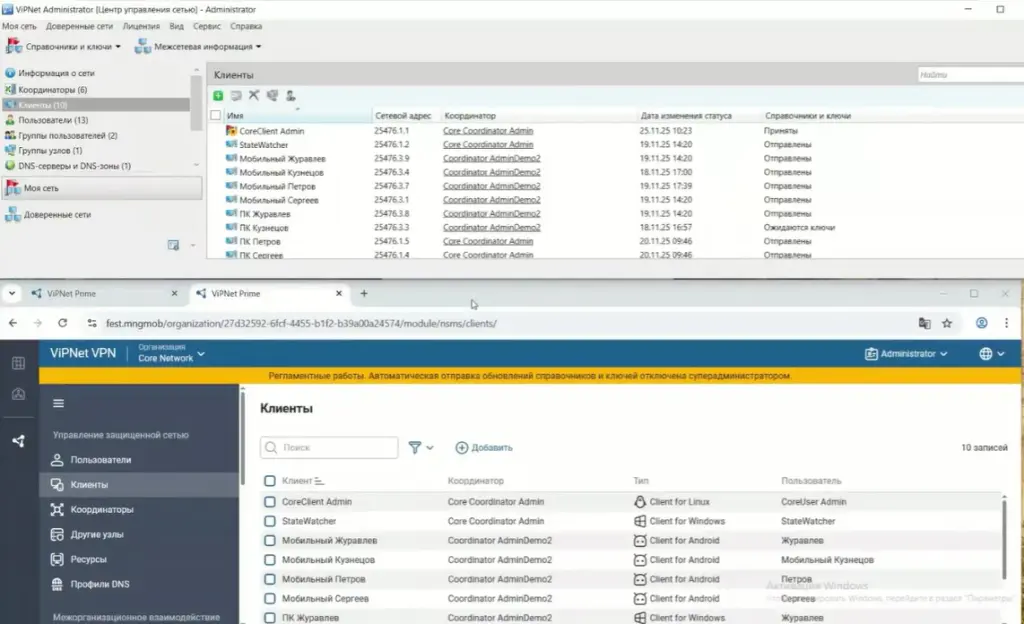The width and height of the screenshot is (1024, 624).
Task: Open Справочники и ключи toolbar dropdown
Action: pyautogui.click(x=63, y=46)
